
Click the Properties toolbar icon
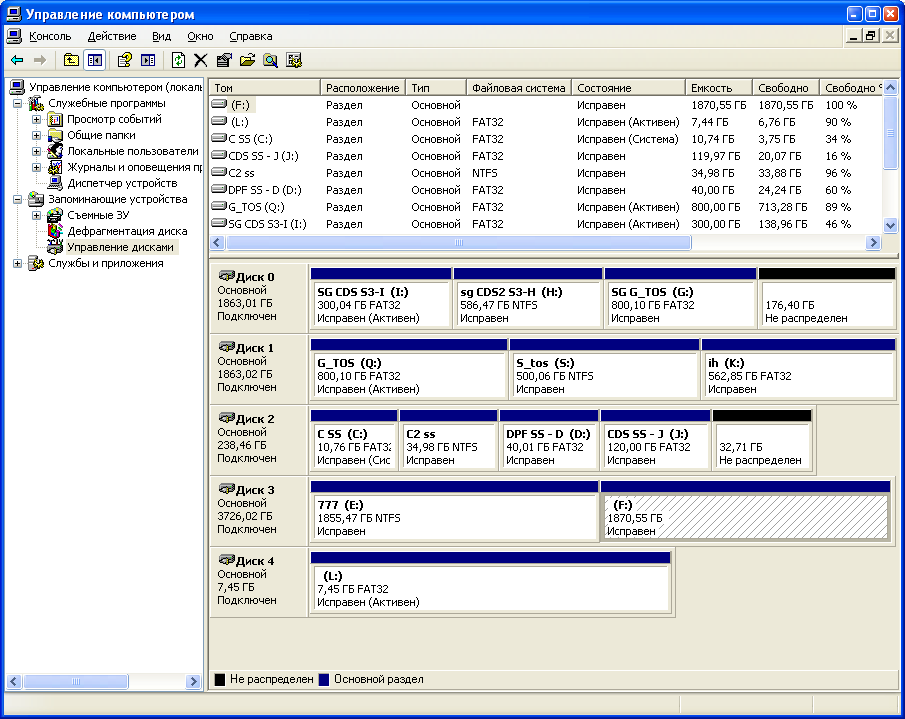coord(222,58)
